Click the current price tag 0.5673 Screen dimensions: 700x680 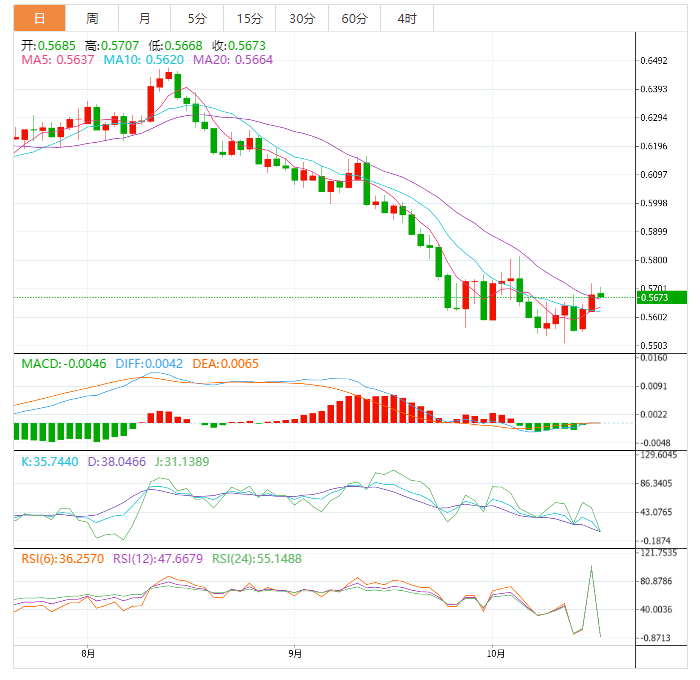[x=662, y=297]
